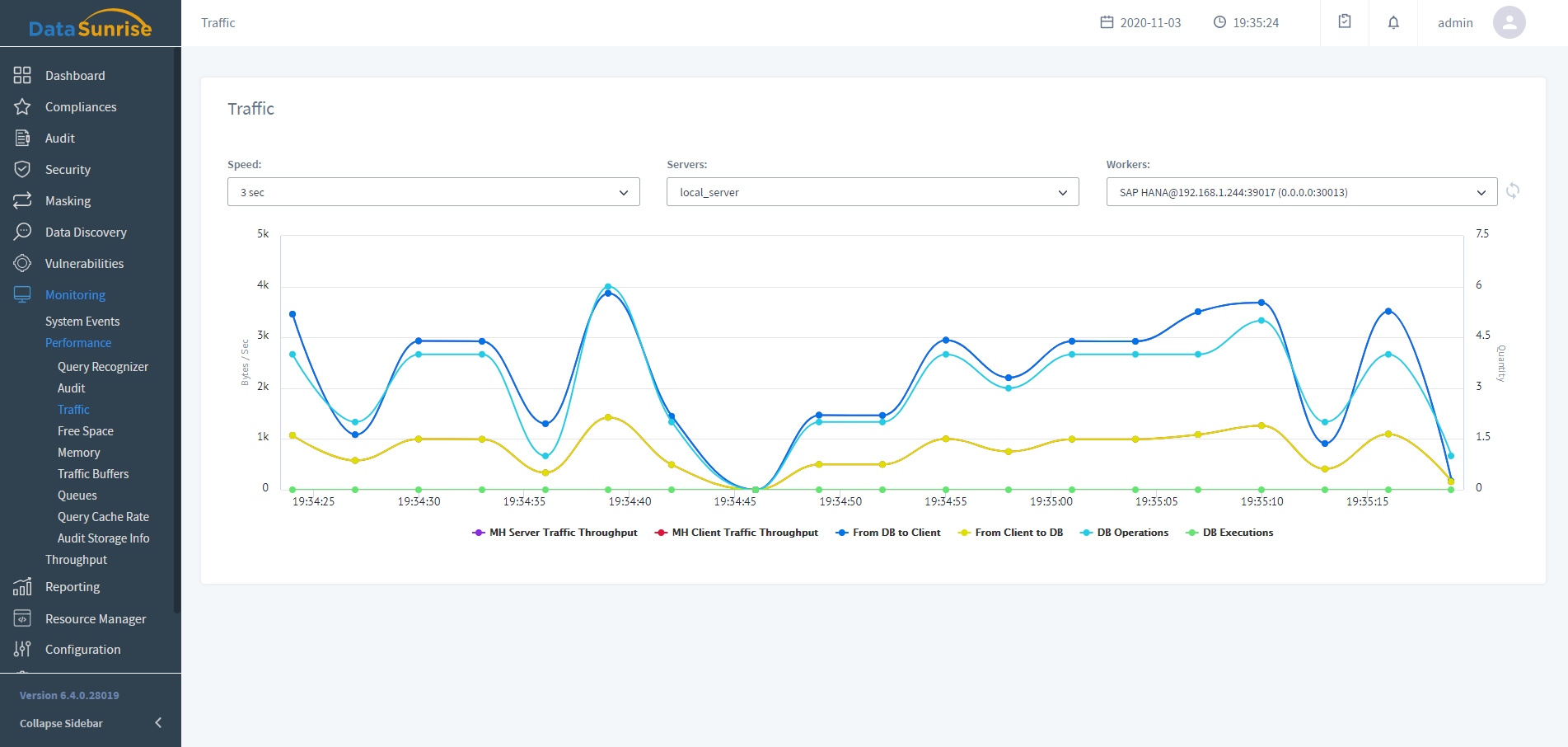The image size is (1568, 747).
Task: Expand the Servers dropdown with local_server
Action: (x=873, y=192)
